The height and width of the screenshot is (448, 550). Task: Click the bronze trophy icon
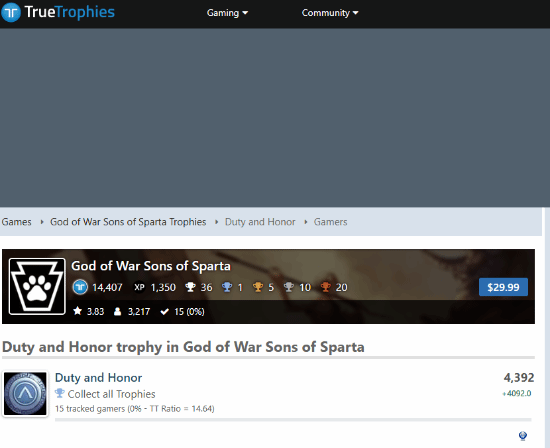(326, 287)
